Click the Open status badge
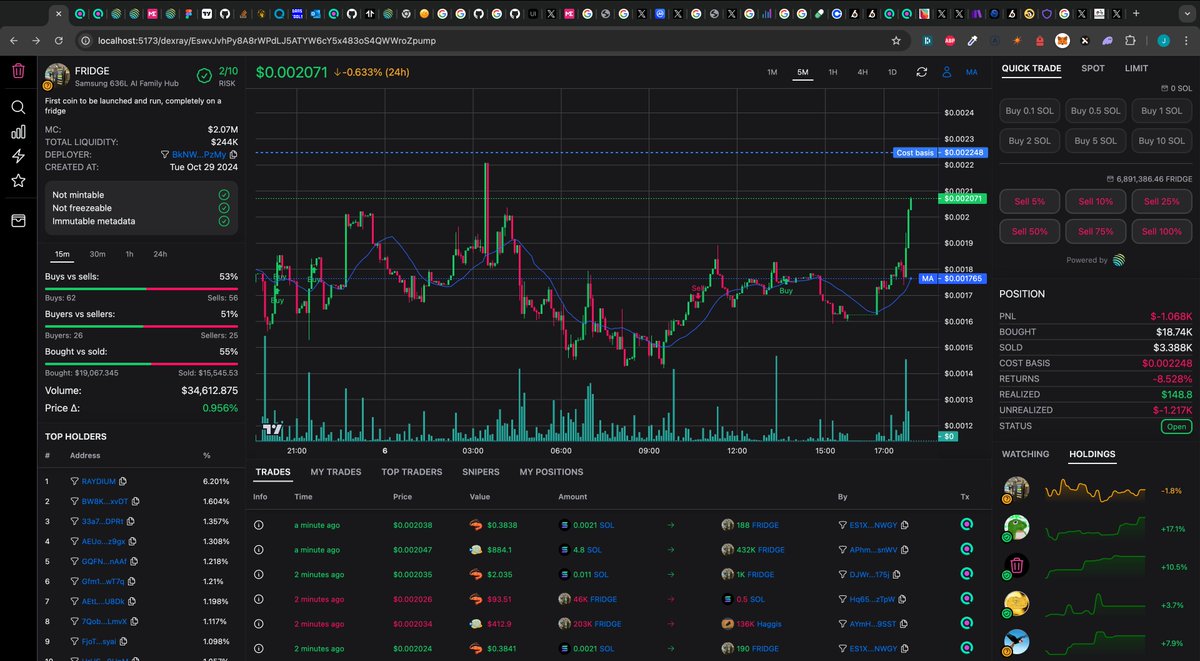 1176,427
